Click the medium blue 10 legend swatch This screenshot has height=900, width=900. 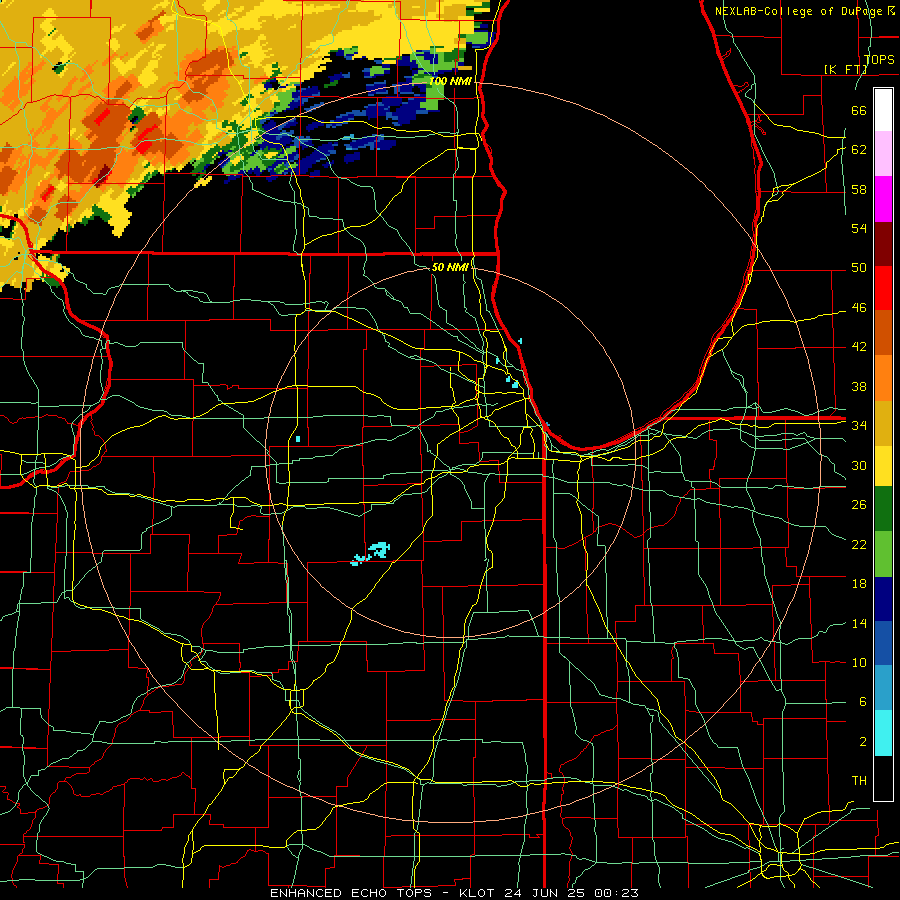883,643
